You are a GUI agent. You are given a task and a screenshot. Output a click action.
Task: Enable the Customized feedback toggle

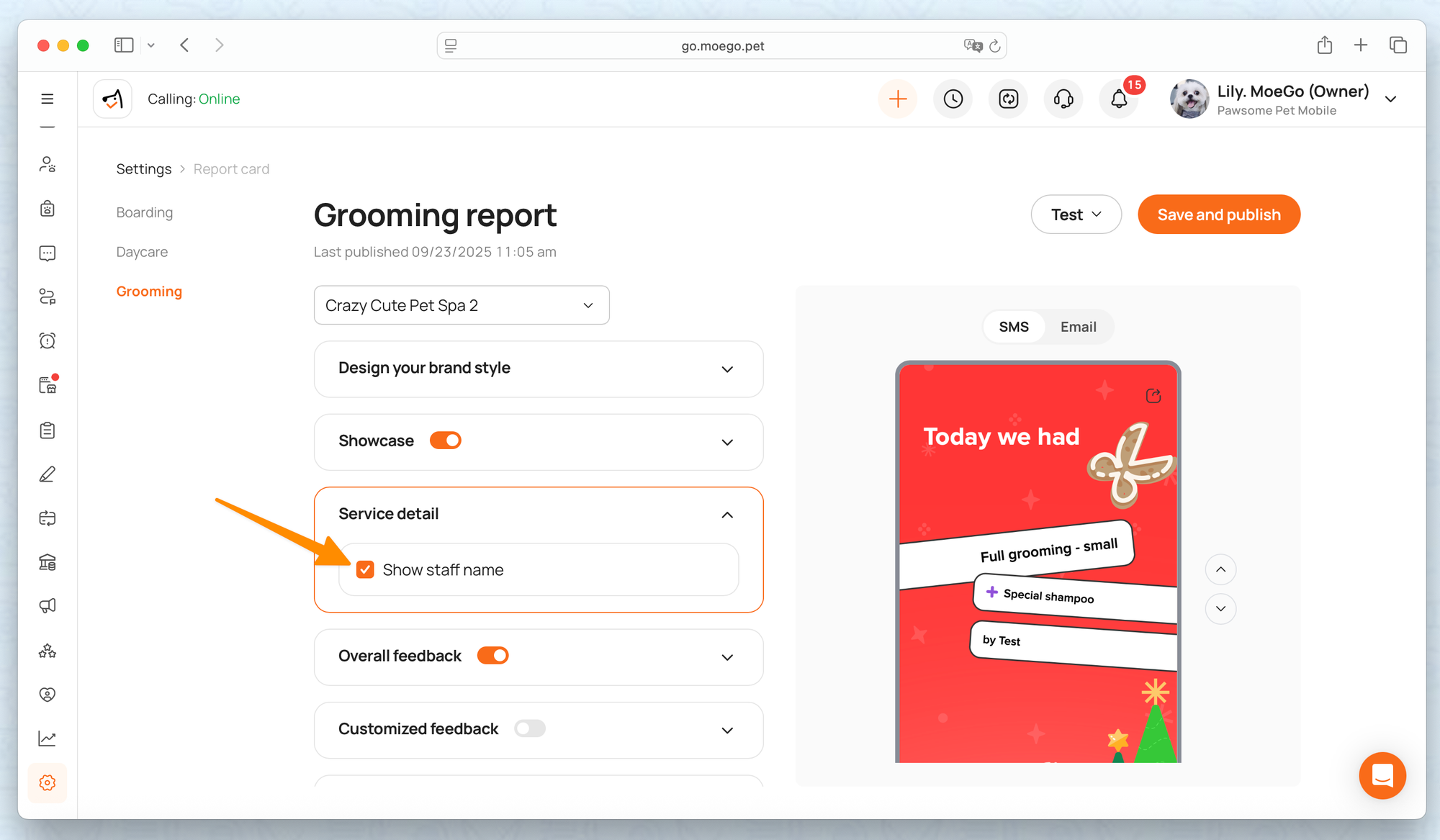coord(530,728)
